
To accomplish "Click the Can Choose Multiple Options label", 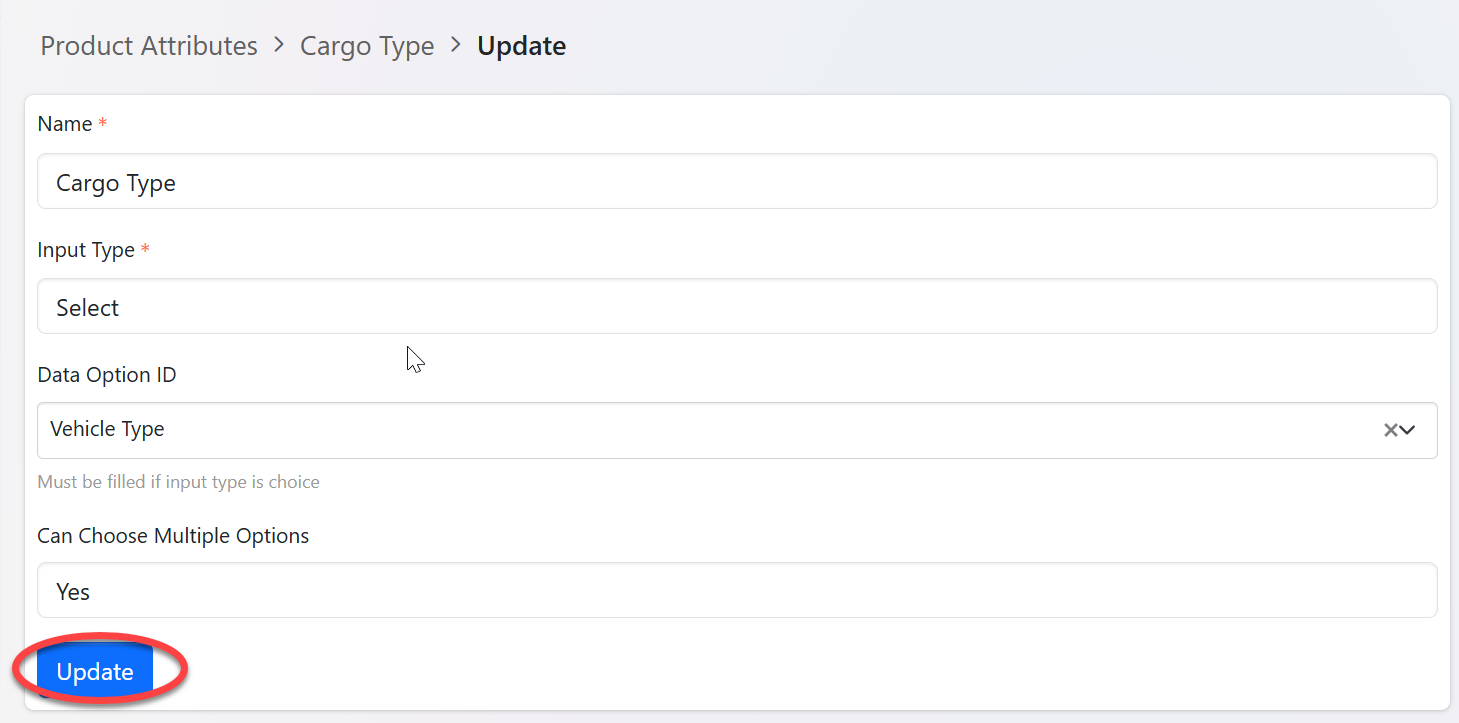I will click(173, 536).
